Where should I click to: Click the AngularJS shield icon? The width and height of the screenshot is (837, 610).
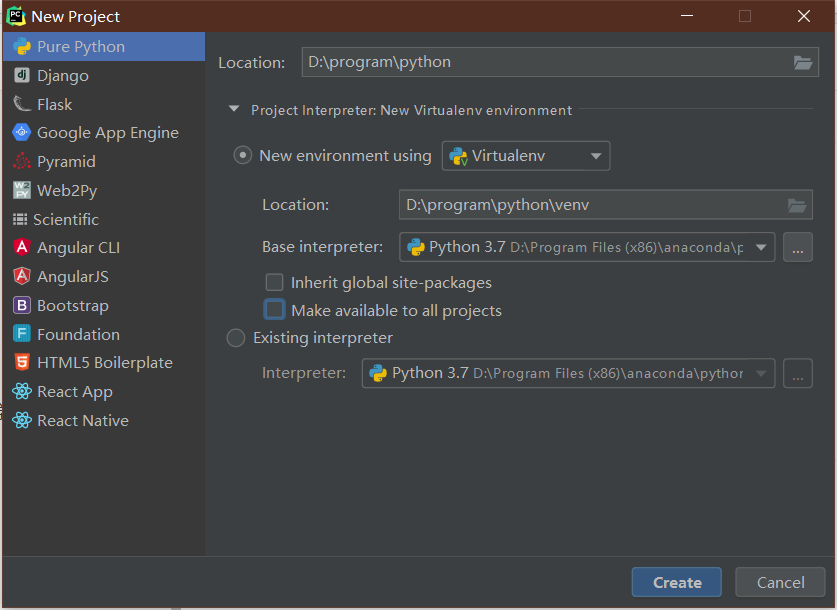(x=22, y=276)
